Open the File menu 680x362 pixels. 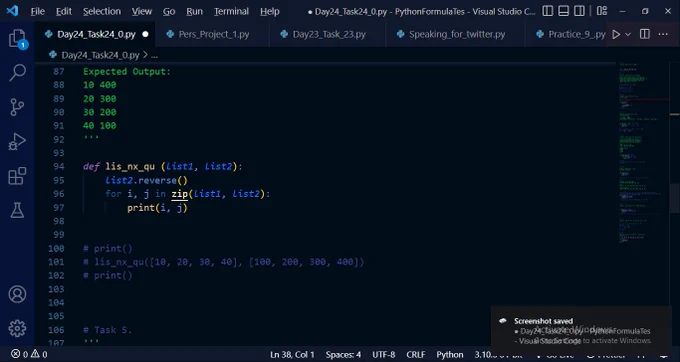pyautogui.click(x=38, y=12)
